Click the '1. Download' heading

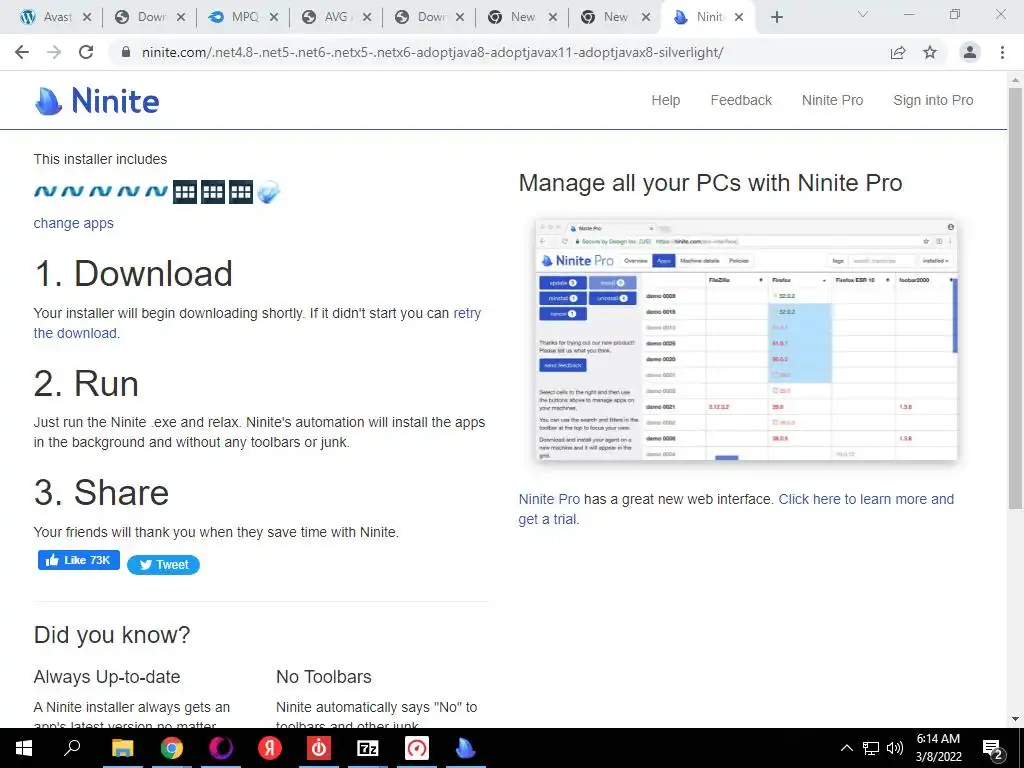coord(133,274)
